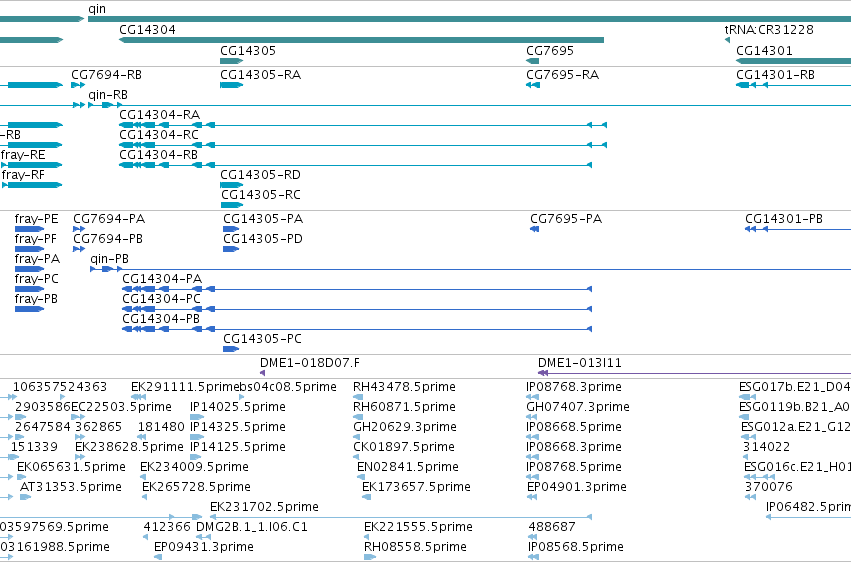Click protein fray-PA
Screen dimensions: 851x562
click(29, 269)
